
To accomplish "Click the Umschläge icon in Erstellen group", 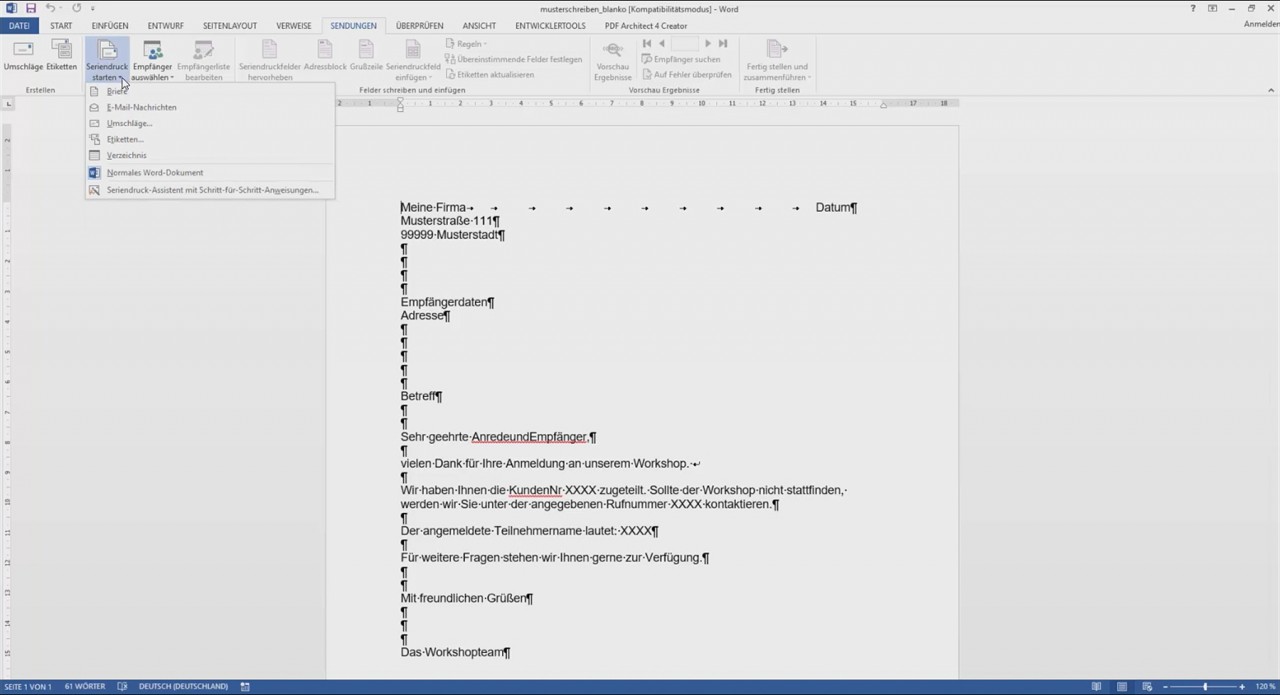I will 22,52.
